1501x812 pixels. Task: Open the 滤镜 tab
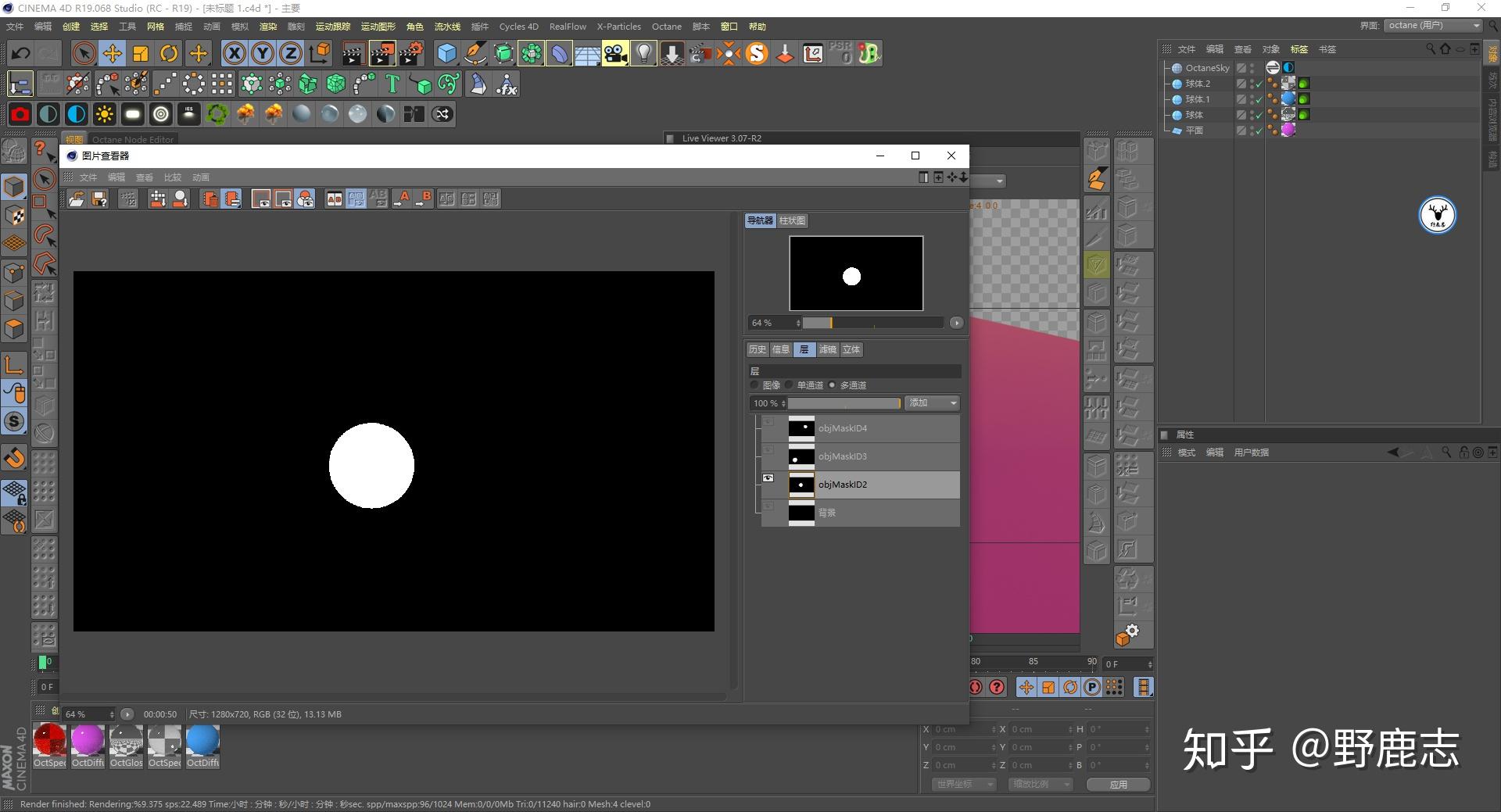pyautogui.click(x=827, y=350)
